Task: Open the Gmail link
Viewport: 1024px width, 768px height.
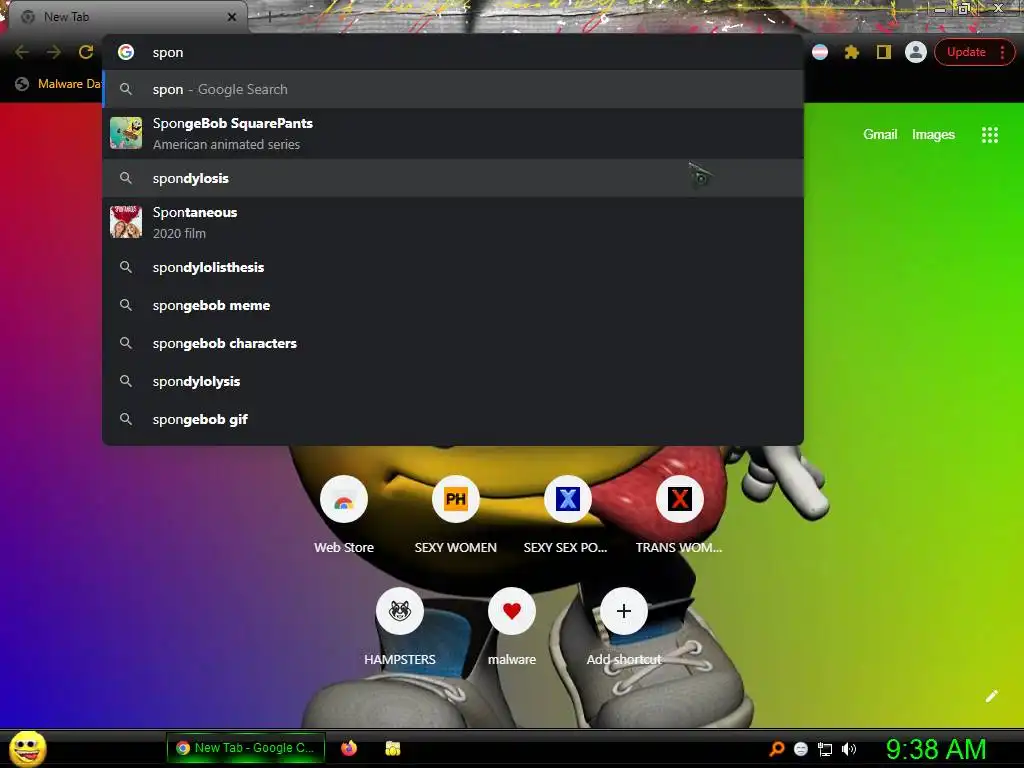Action: click(x=880, y=135)
